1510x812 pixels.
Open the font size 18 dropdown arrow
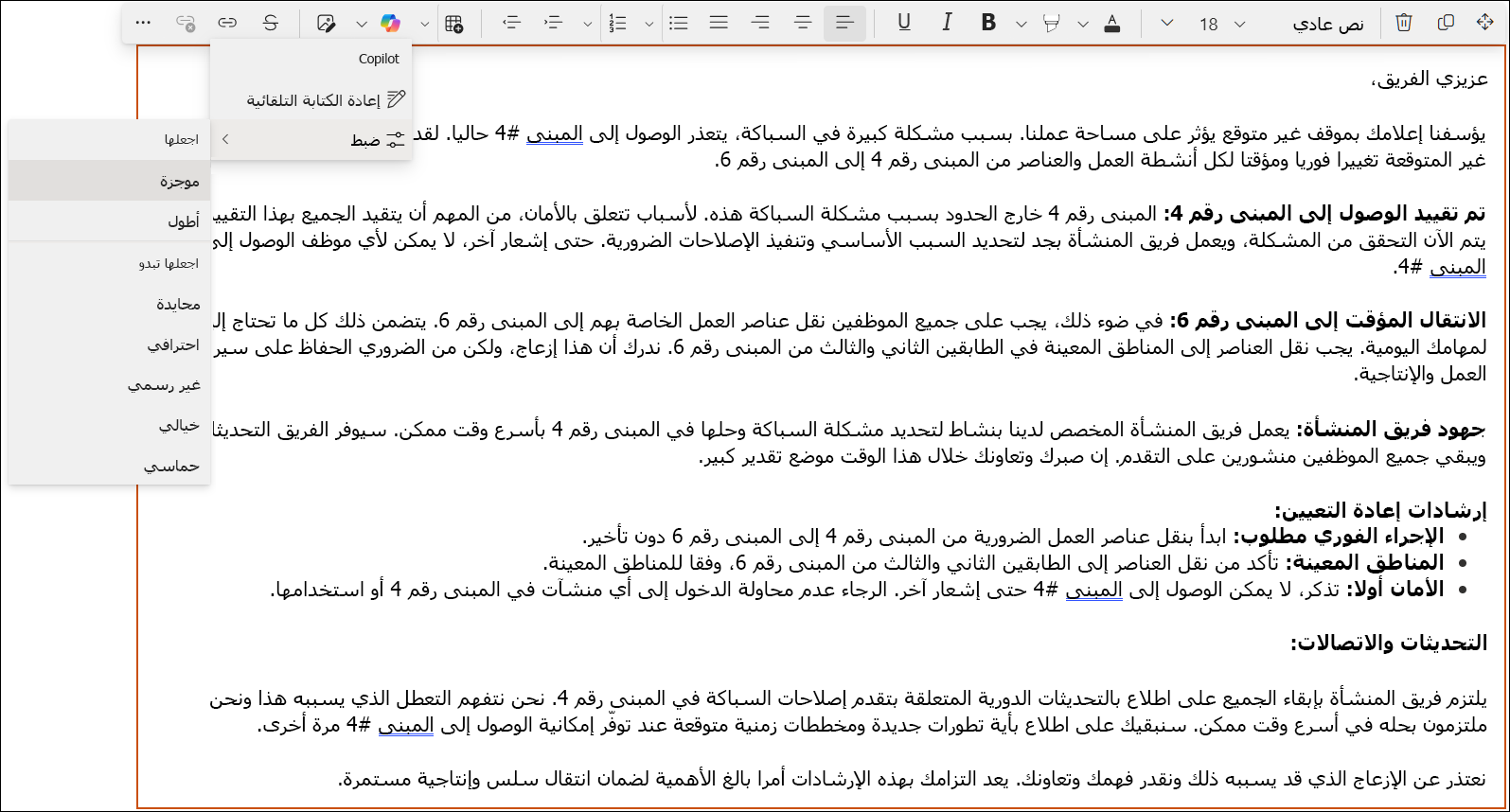pos(1240,24)
